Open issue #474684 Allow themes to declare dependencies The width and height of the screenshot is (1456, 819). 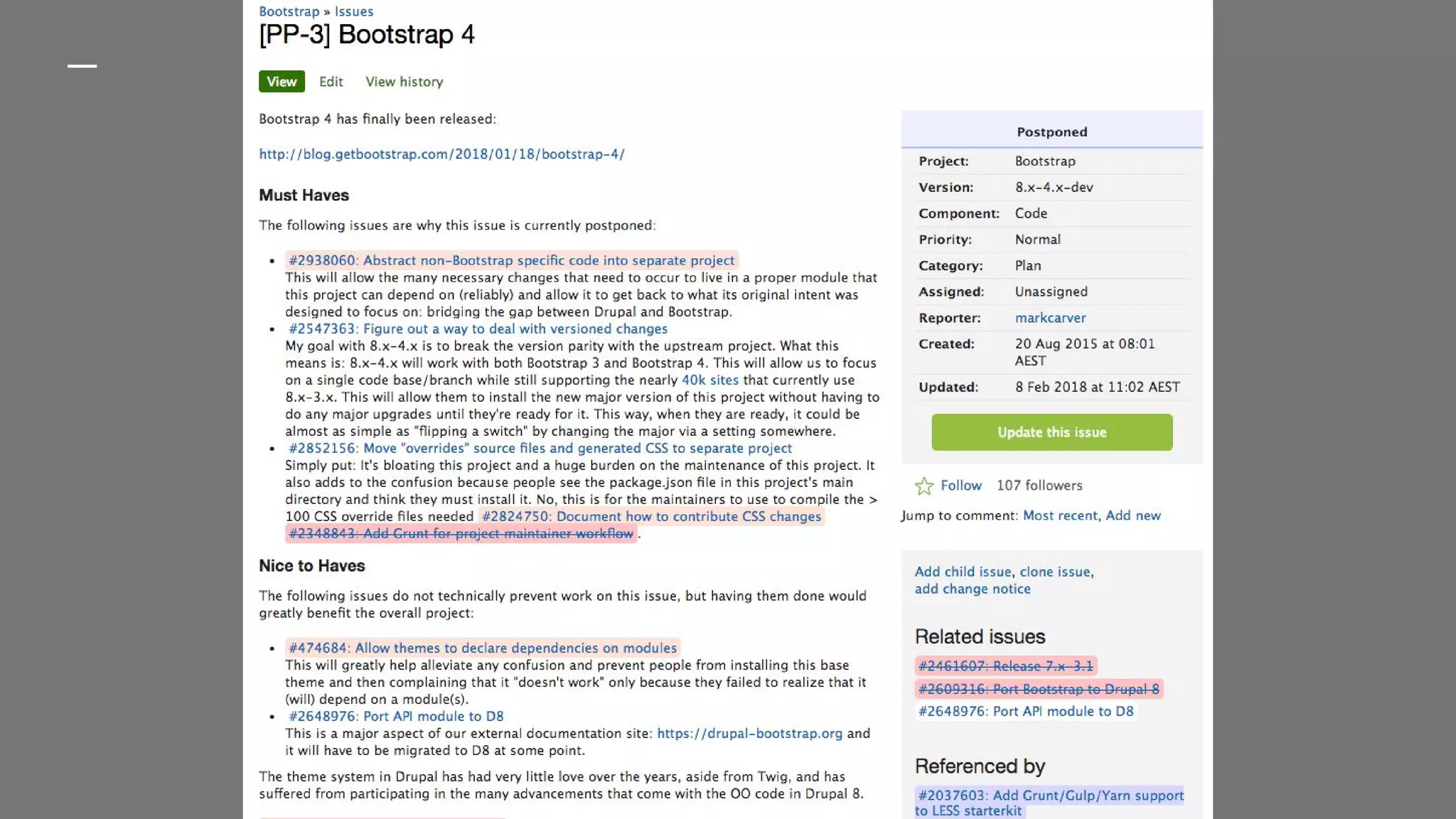point(482,648)
